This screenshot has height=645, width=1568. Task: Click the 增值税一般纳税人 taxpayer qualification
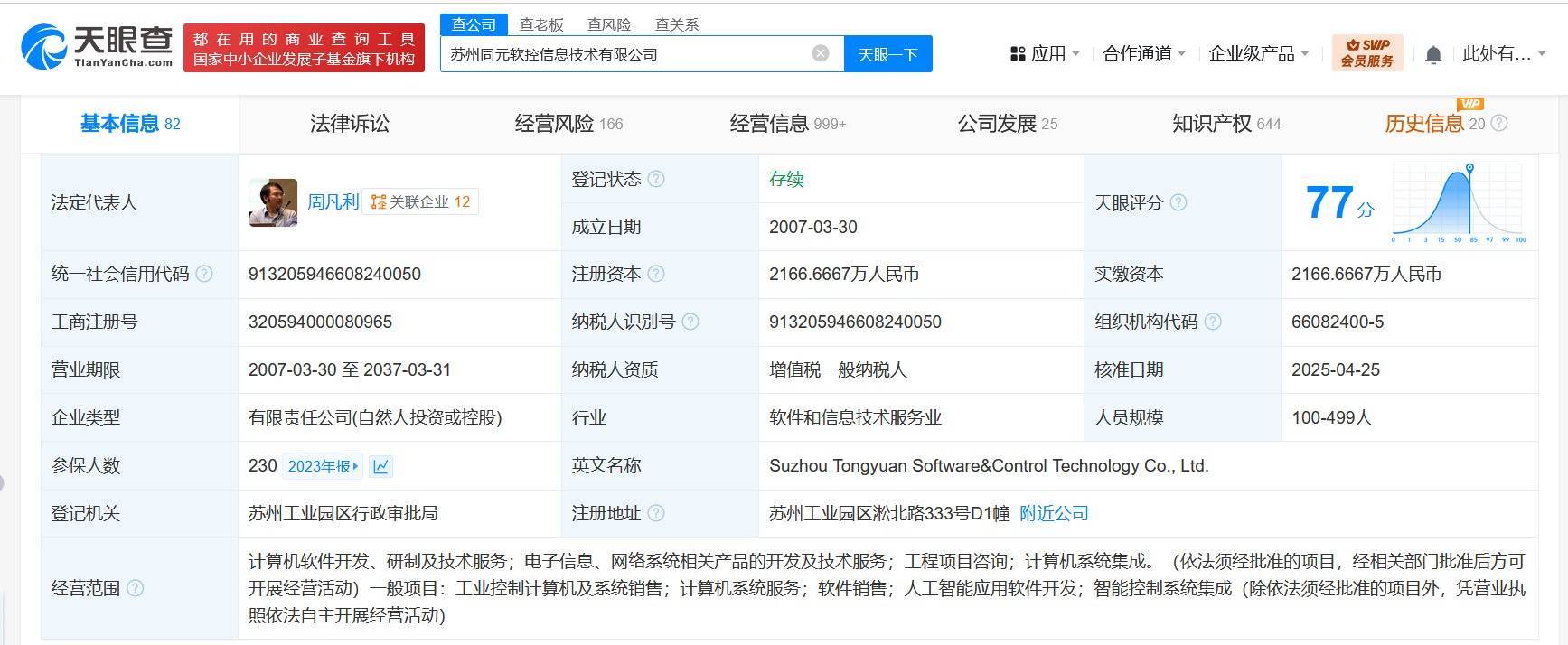point(838,369)
